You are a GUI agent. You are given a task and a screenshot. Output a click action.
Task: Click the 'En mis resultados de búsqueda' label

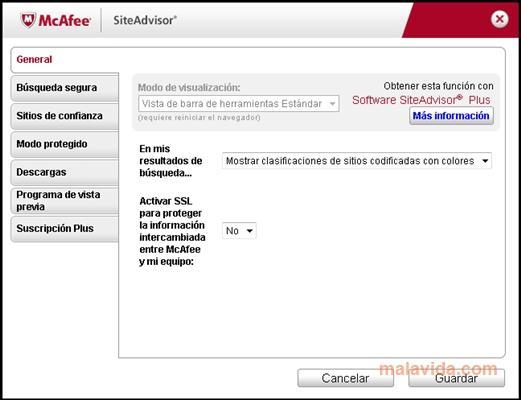(171, 161)
